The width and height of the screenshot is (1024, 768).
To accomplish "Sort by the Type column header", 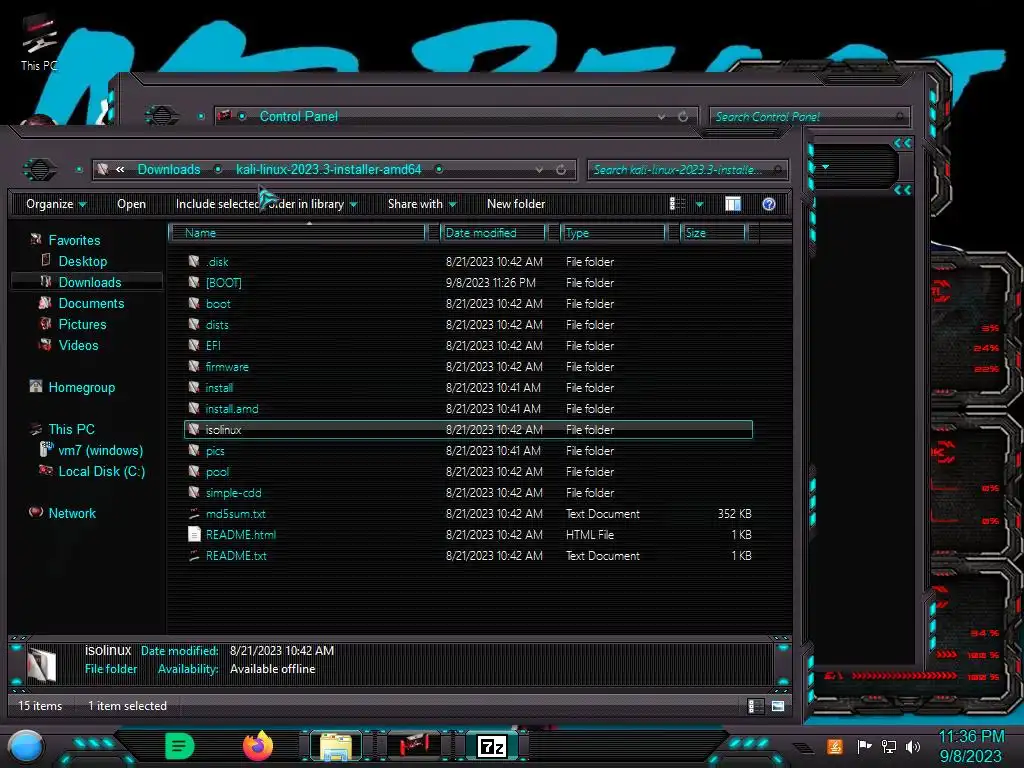I will 613,232.
